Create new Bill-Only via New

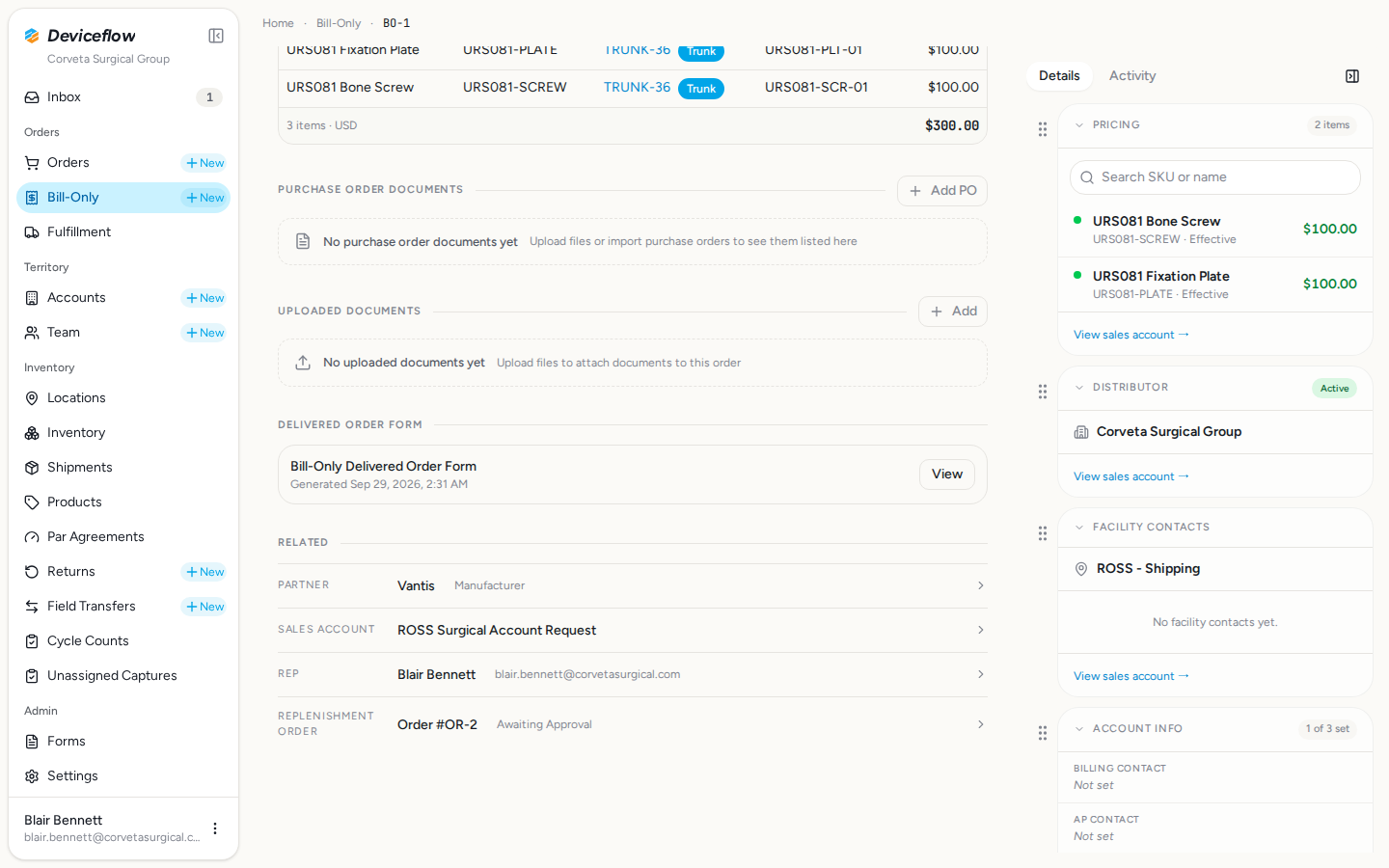tap(205, 198)
